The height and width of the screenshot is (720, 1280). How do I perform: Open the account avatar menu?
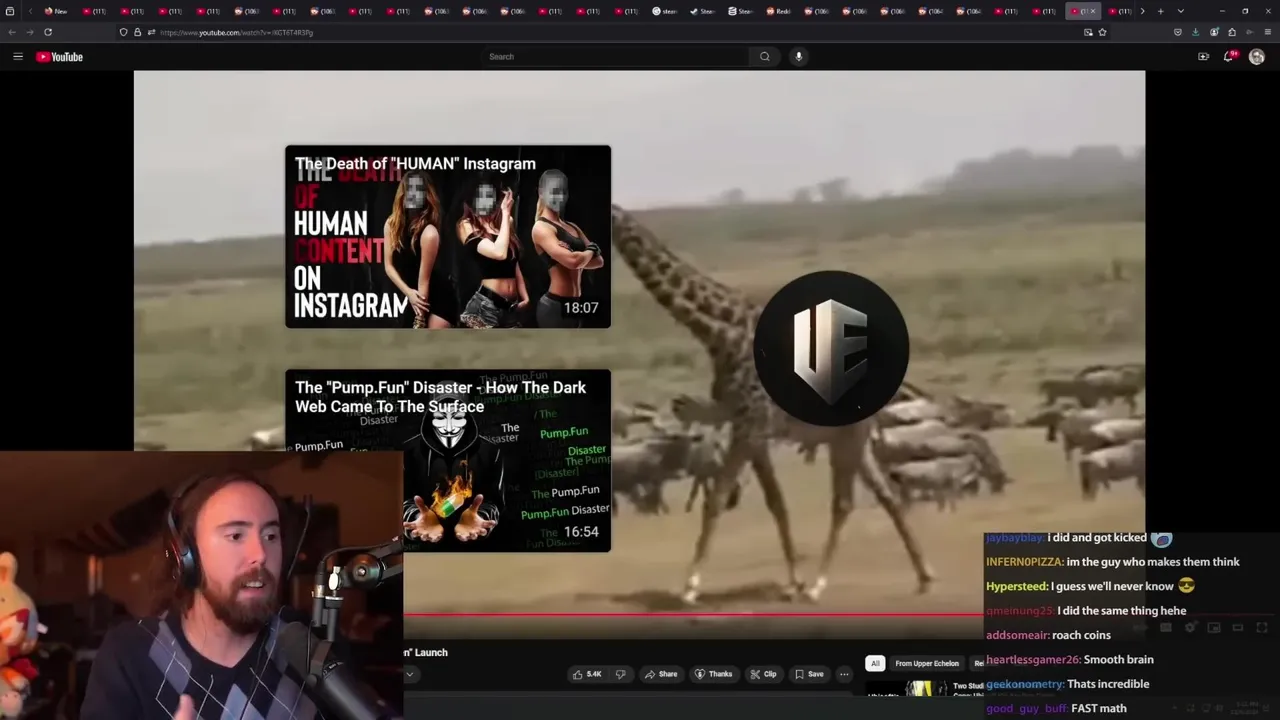click(x=1257, y=57)
